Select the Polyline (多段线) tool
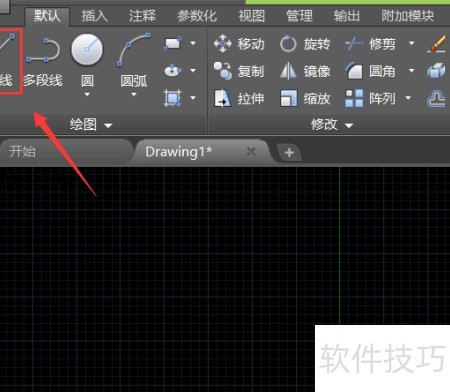 click(x=43, y=63)
